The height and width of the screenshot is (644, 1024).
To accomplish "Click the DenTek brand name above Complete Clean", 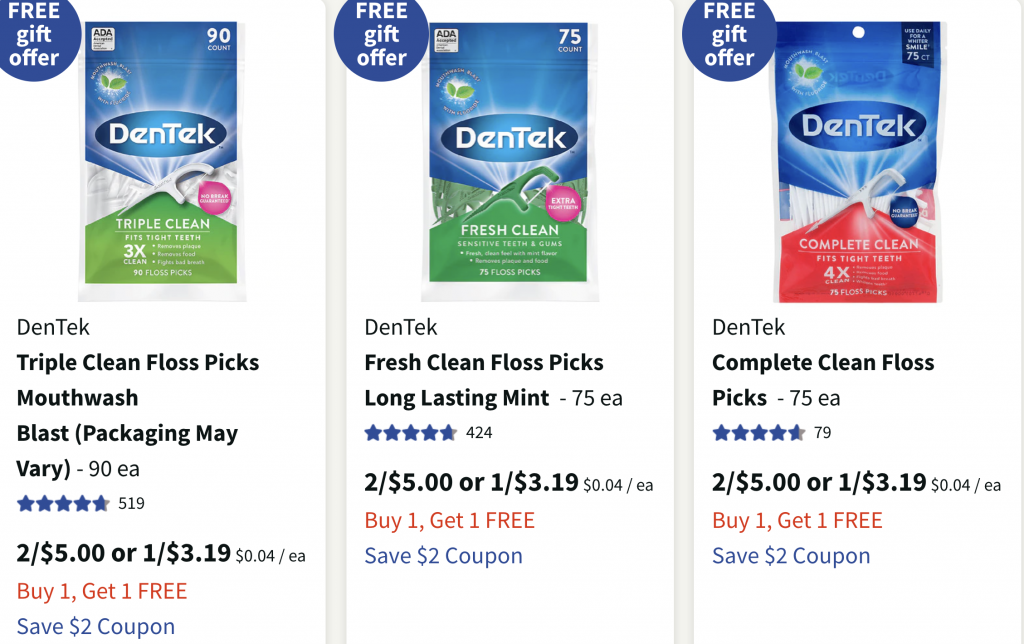I will pos(748,327).
